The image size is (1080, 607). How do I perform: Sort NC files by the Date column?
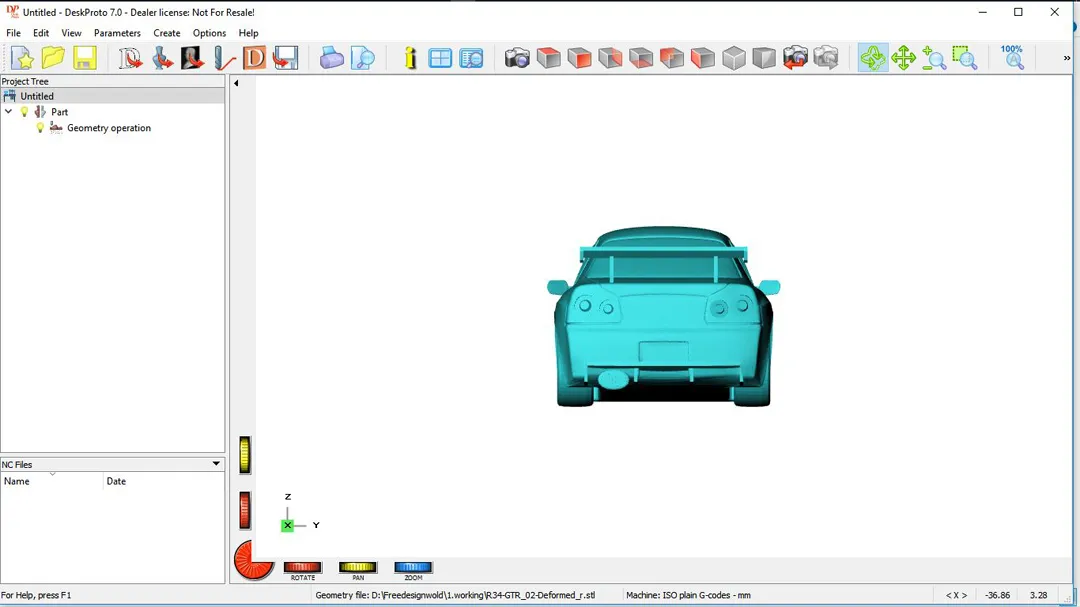(x=164, y=481)
